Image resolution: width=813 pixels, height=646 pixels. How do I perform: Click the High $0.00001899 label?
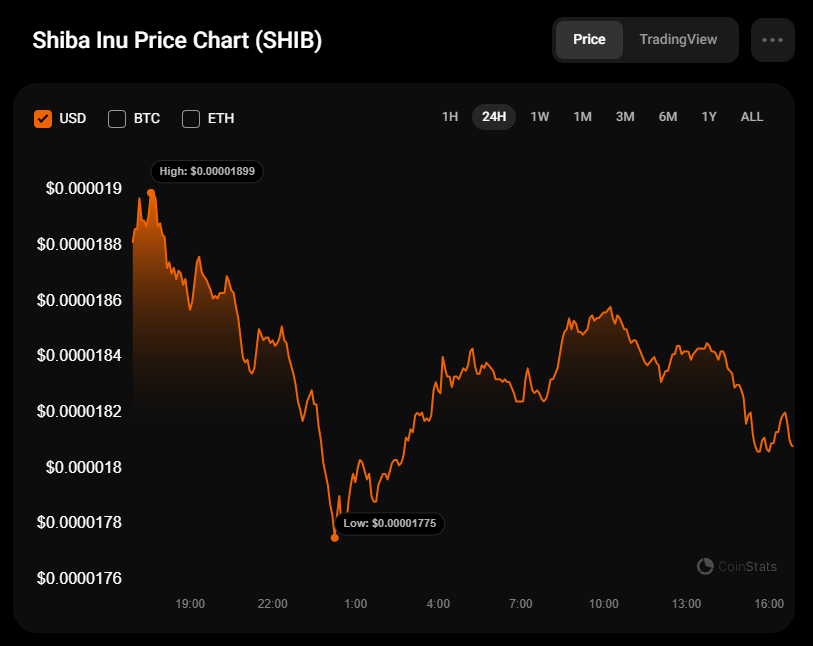[207, 172]
